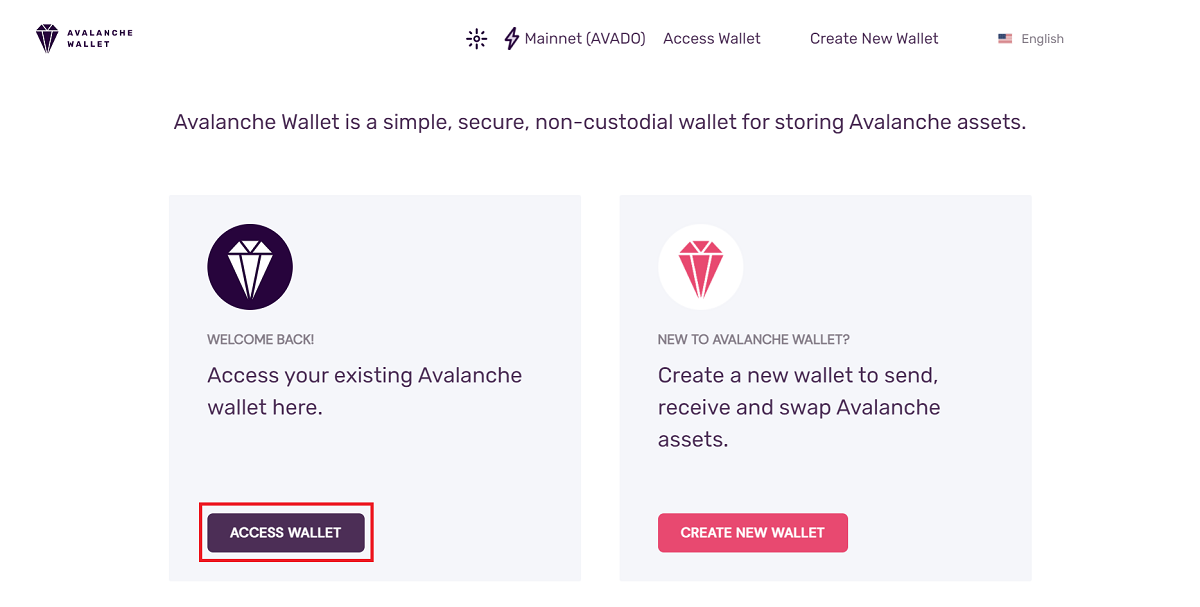This screenshot has height=607, width=1200.
Task: Click the dark purple diamond icon
Action: tap(250, 267)
